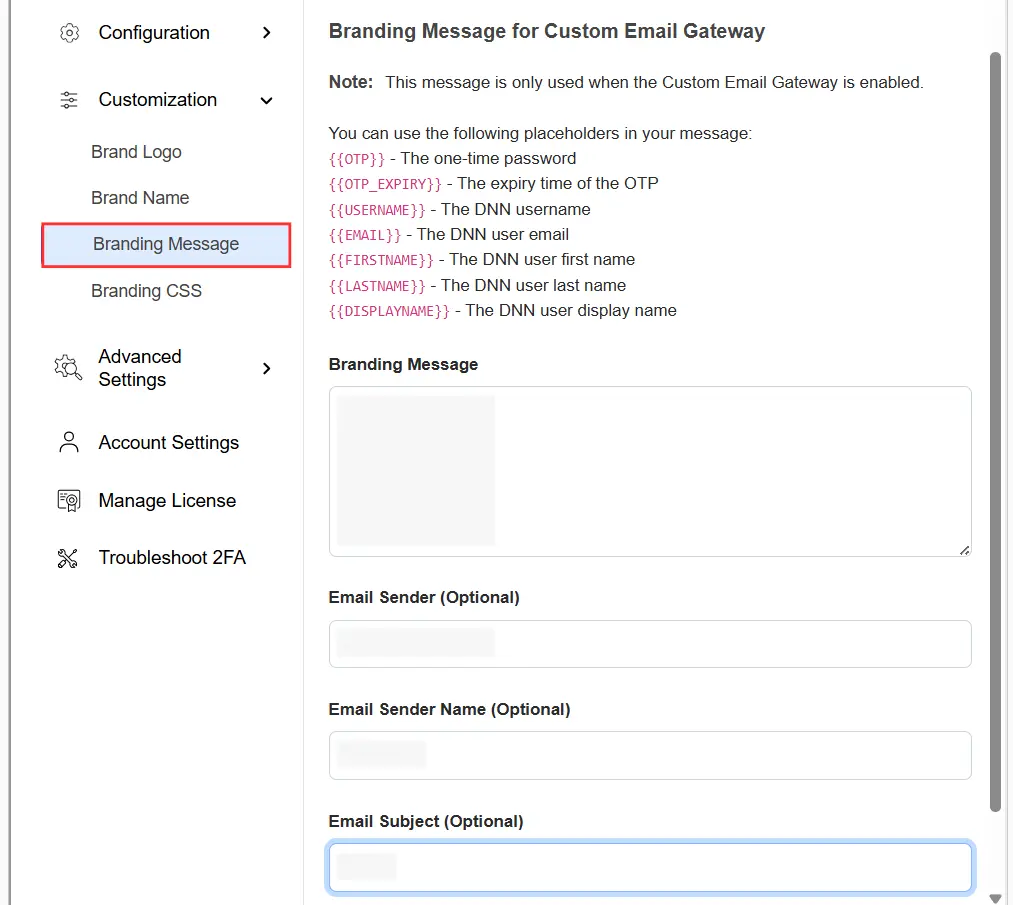This screenshot has height=905, width=1013.
Task: Click the Email Sender Name field
Action: [650, 755]
